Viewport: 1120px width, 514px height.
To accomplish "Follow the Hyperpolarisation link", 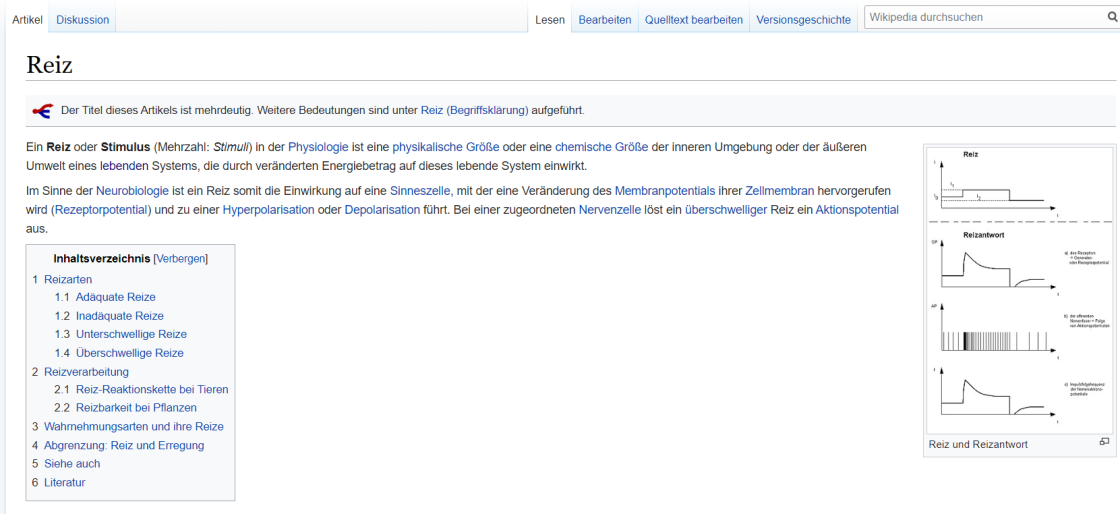I will tap(269, 211).
